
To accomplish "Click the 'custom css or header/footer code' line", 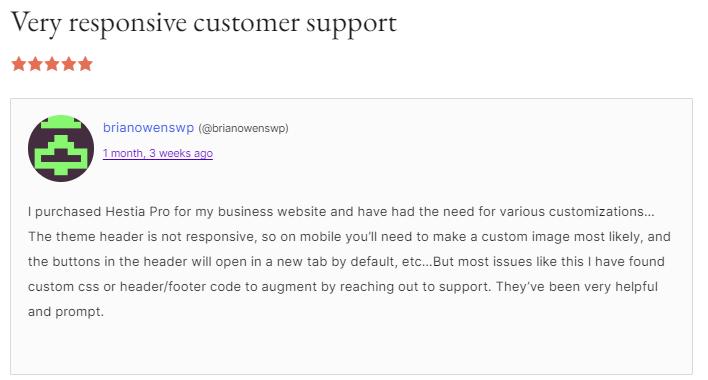I will pyautogui.click(x=343, y=287).
